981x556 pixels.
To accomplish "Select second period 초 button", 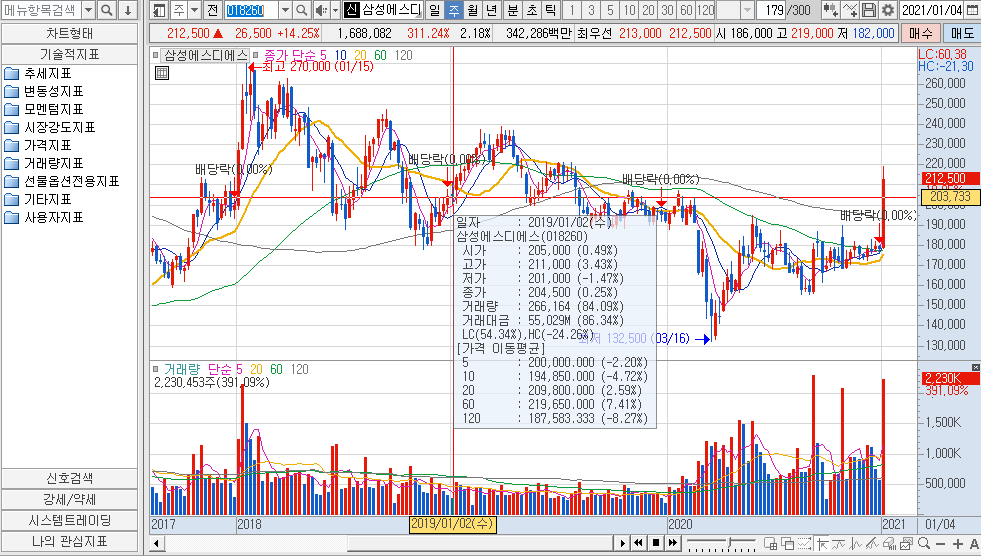I will 531,10.
